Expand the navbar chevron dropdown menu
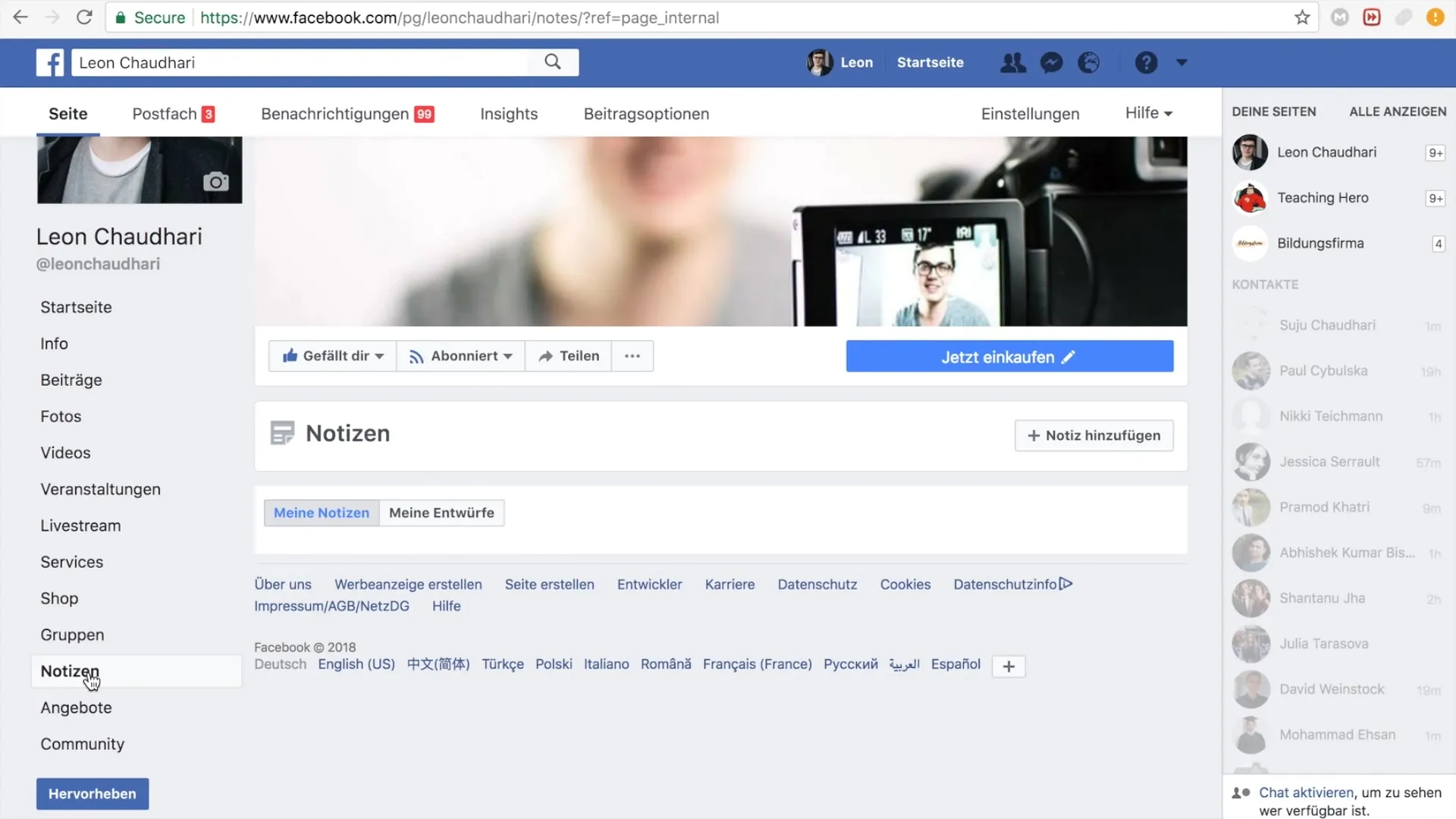Screen dimensions: 1456x819 click(1182, 62)
